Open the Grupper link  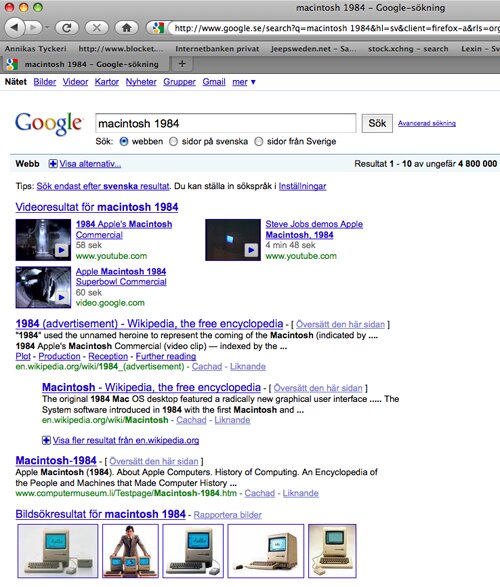pos(179,82)
